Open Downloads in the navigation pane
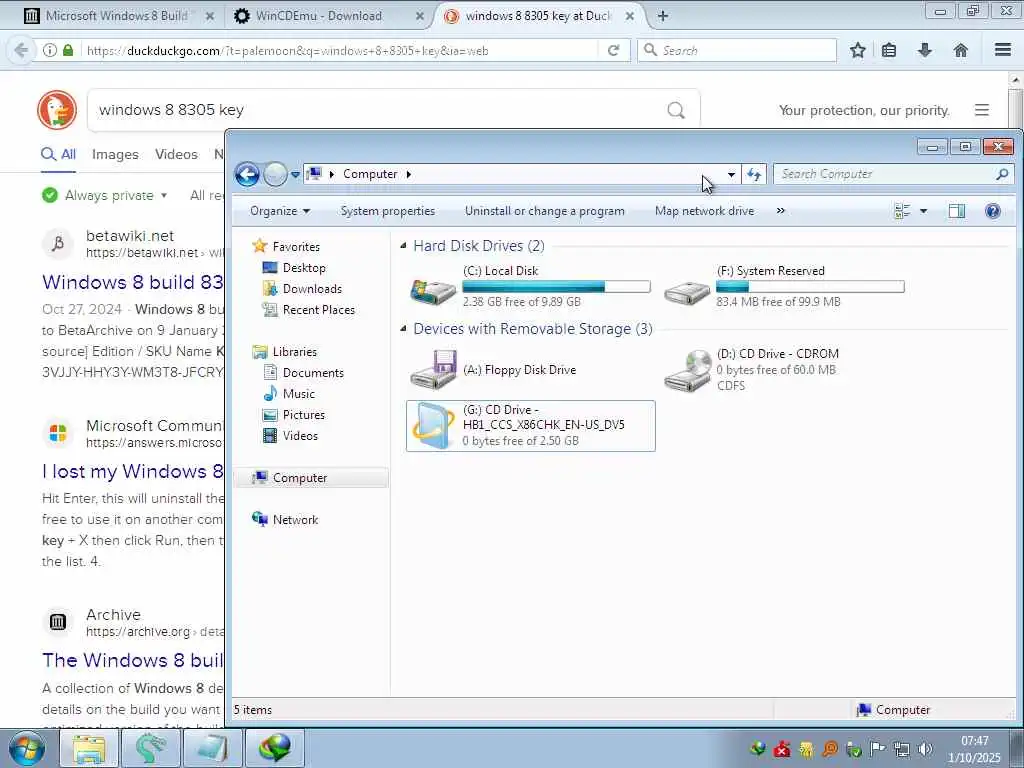The image size is (1024, 768). click(x=312, y=289)
